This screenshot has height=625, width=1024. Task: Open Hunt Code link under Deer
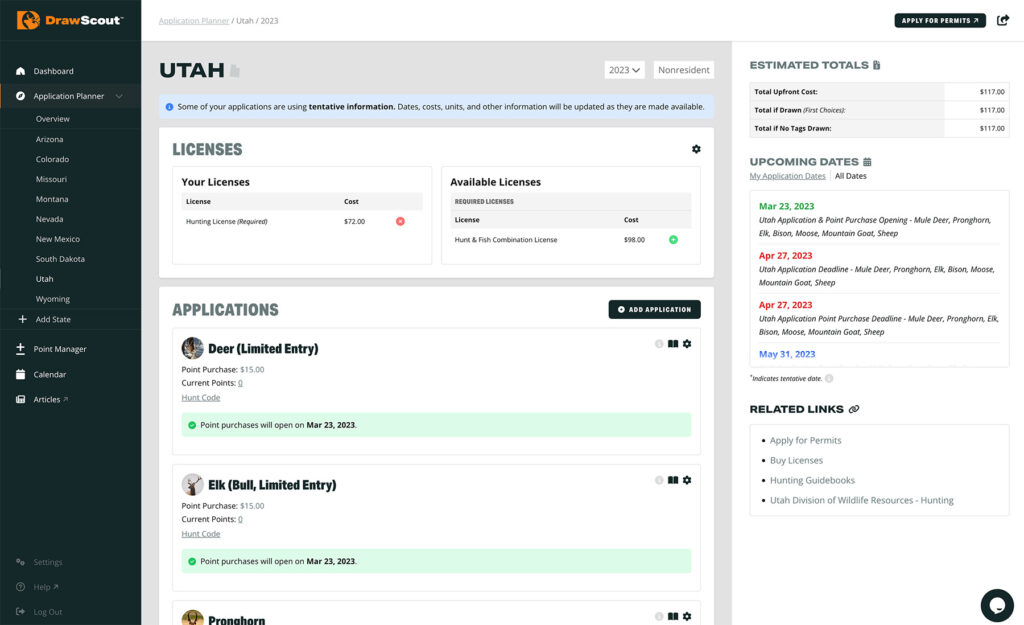pos(201,398)
